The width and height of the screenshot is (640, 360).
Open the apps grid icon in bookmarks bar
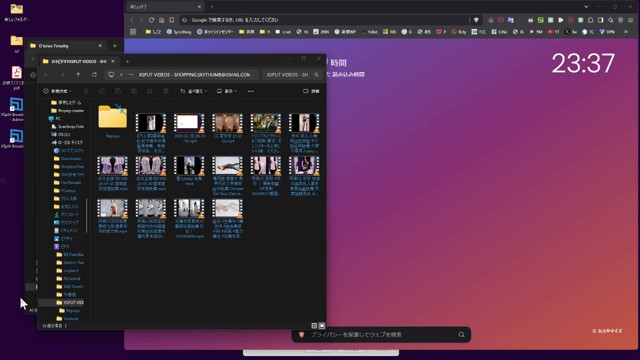[x=133, y=31]
